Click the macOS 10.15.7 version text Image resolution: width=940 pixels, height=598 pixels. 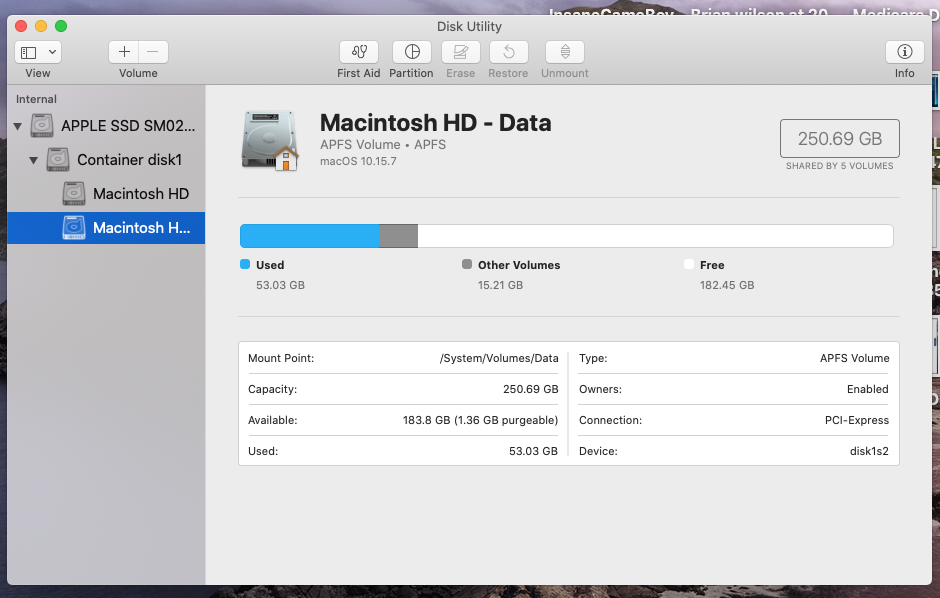tap(358, 161)
